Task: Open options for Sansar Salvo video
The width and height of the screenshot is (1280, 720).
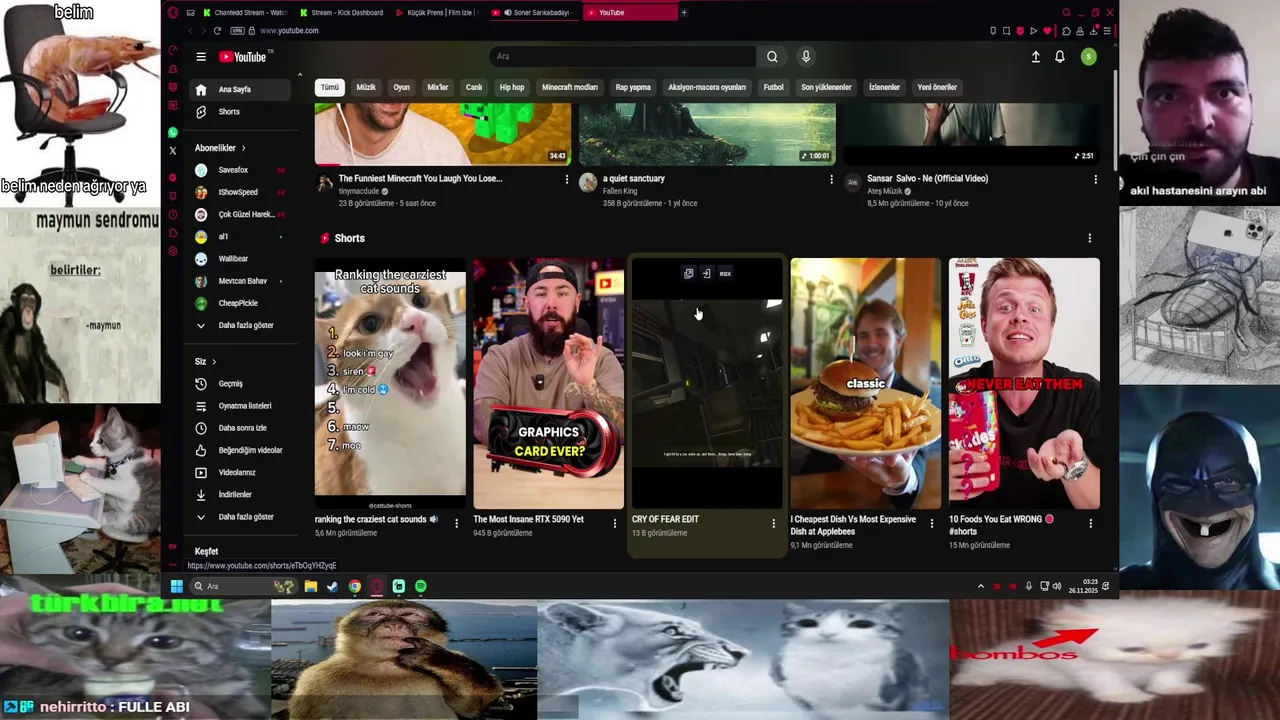Action: tap(1095, 180)
